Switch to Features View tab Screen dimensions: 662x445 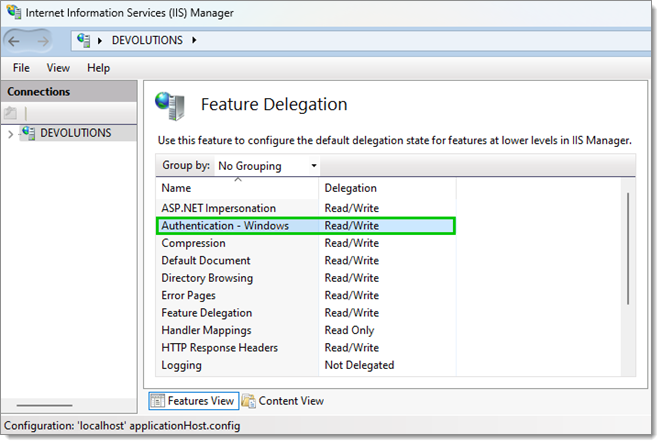pyautogui.click(x=194, y=401)
